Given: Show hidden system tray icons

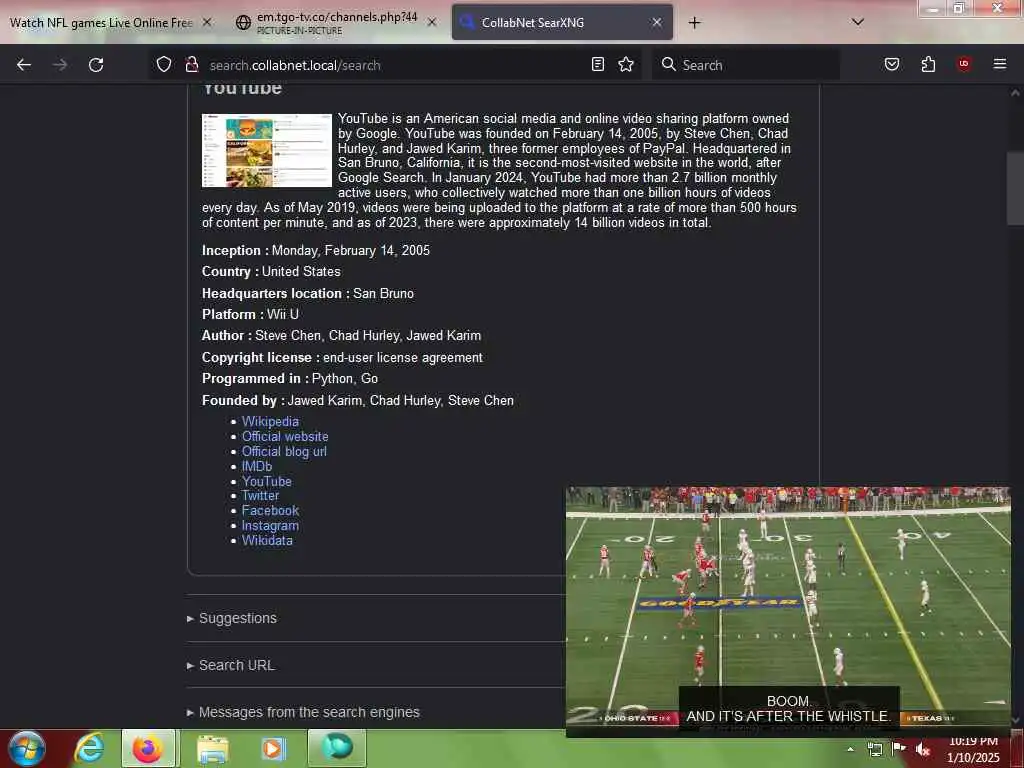Looking at the screenshot, I should click(x=850, y=749).
